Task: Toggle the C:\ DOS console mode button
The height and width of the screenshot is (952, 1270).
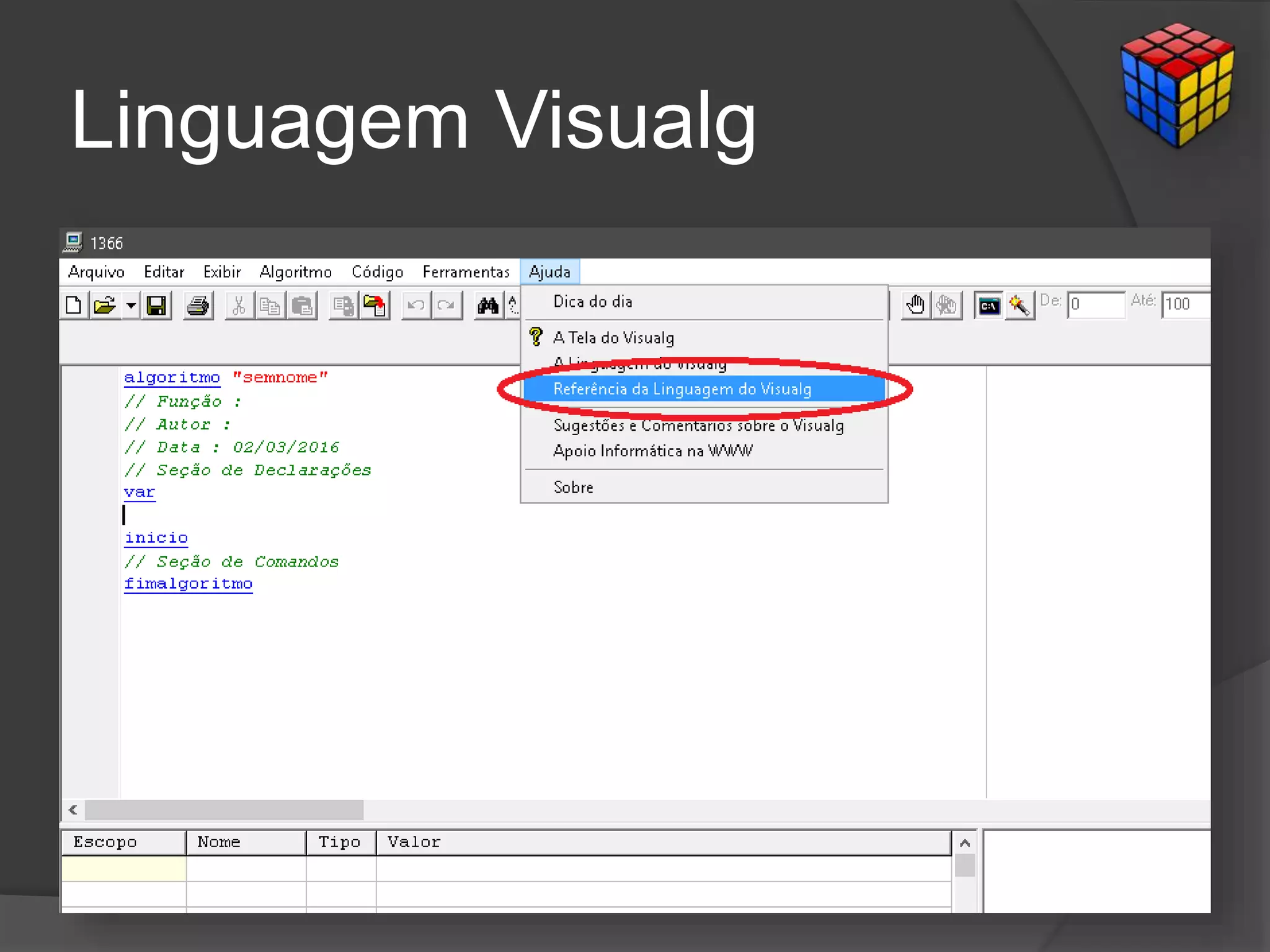Action: 988,306
